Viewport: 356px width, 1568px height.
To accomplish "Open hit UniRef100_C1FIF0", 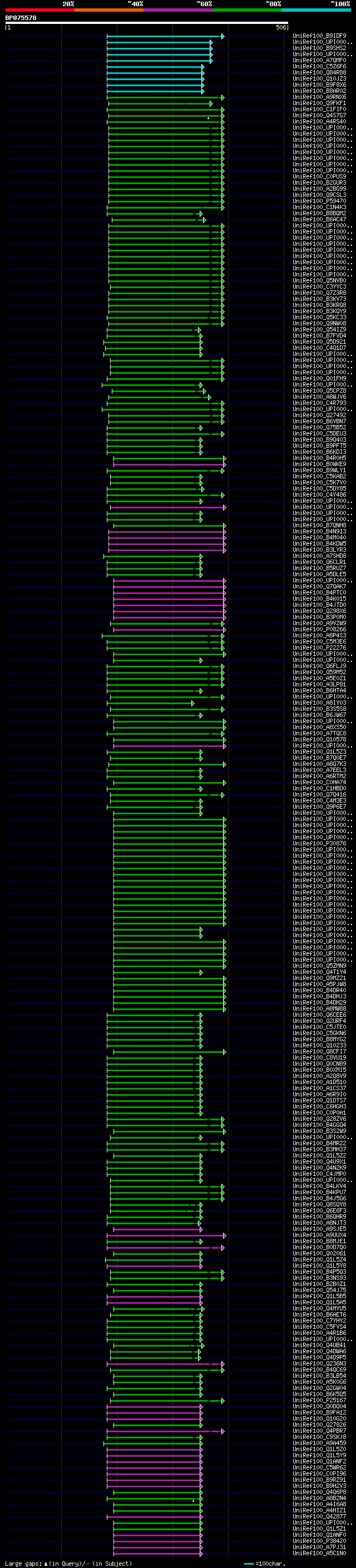I will click(x=319, y=110).
